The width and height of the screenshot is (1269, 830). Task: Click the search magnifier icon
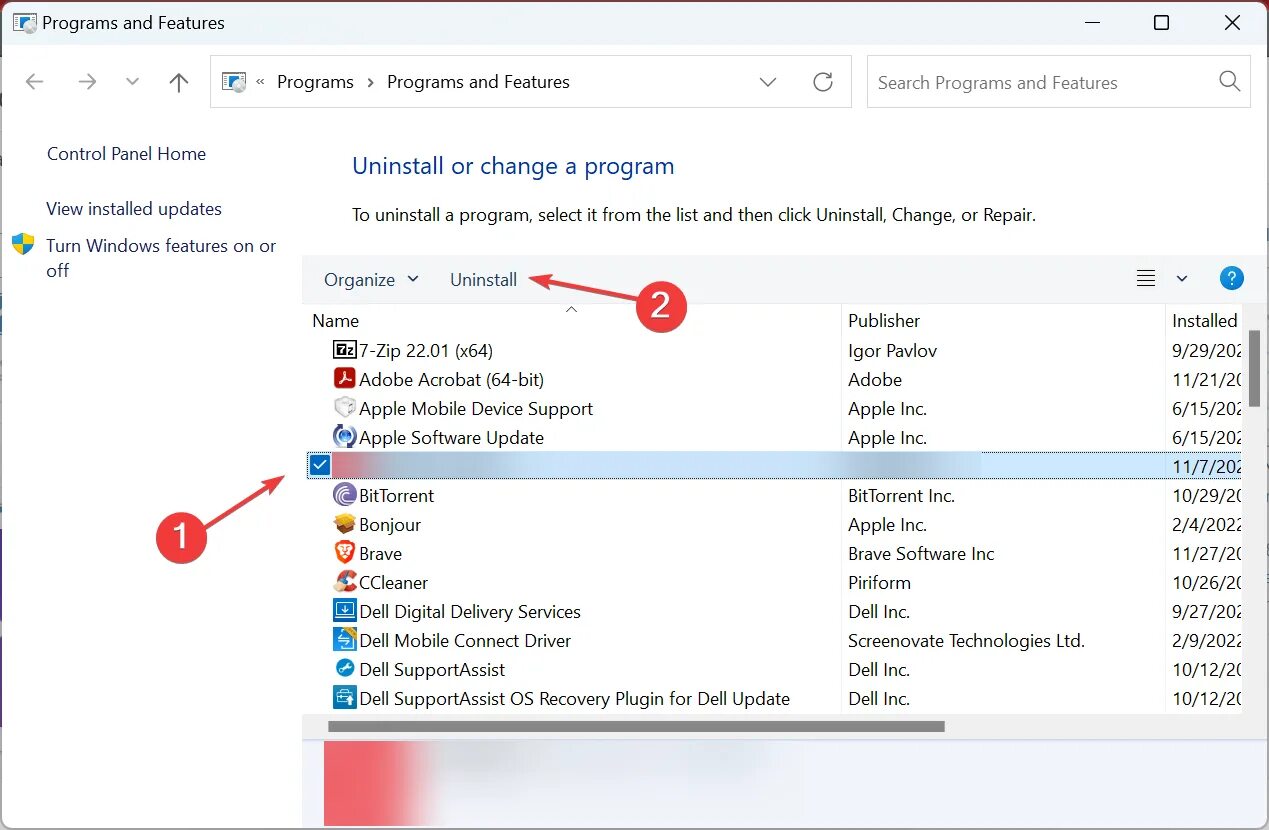(x=1230, y=82)
